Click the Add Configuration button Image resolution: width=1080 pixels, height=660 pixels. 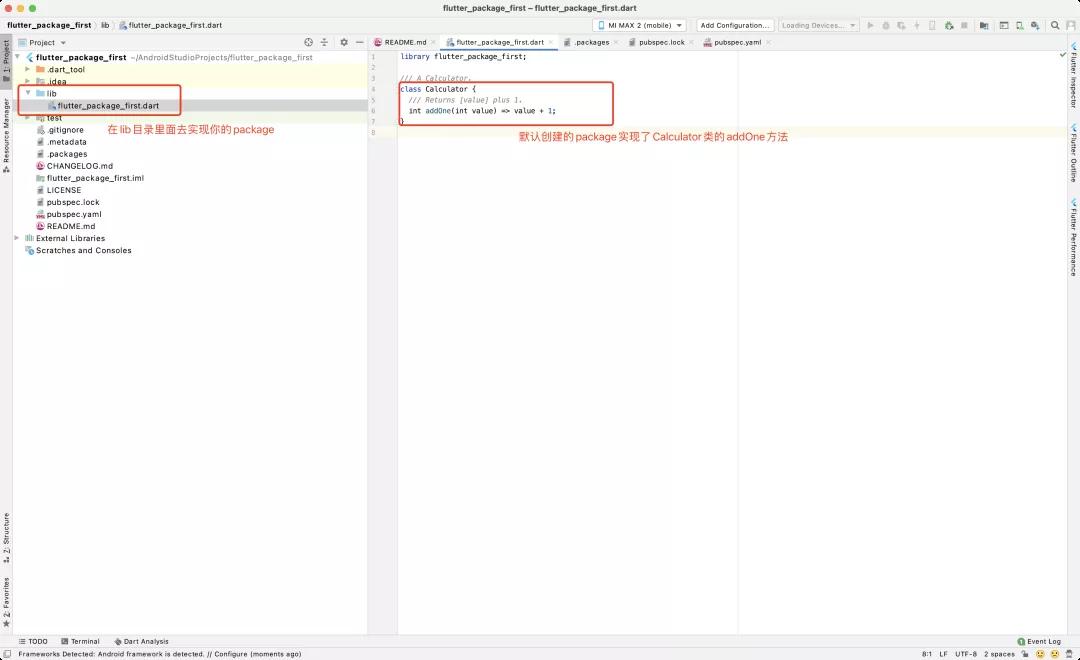click(x=734, y=25)
